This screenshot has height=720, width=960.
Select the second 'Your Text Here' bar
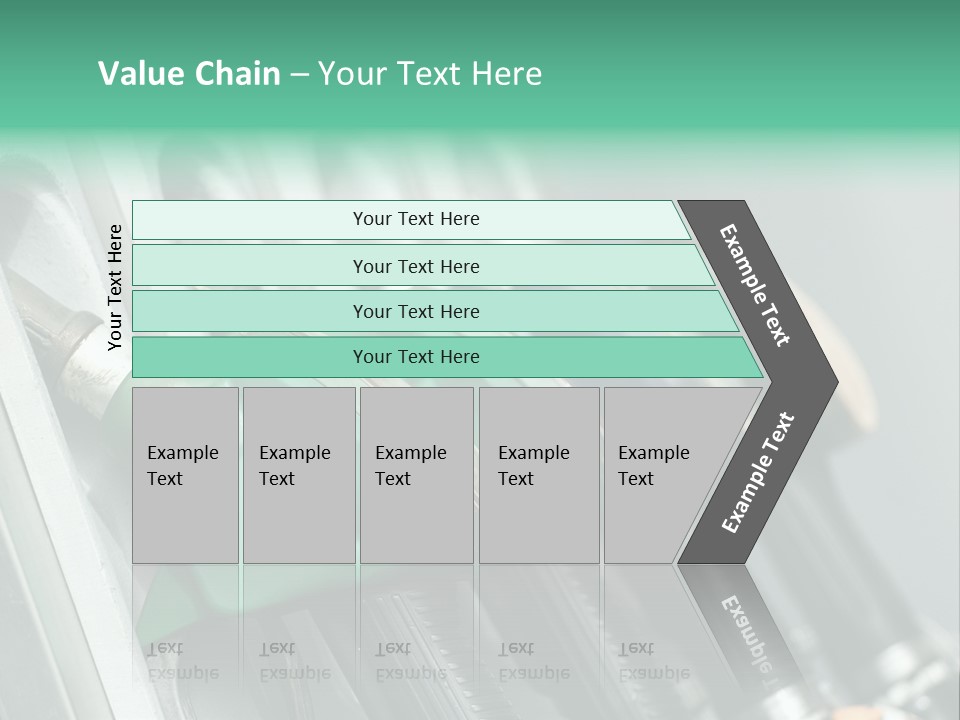click(x=415, y=266)
